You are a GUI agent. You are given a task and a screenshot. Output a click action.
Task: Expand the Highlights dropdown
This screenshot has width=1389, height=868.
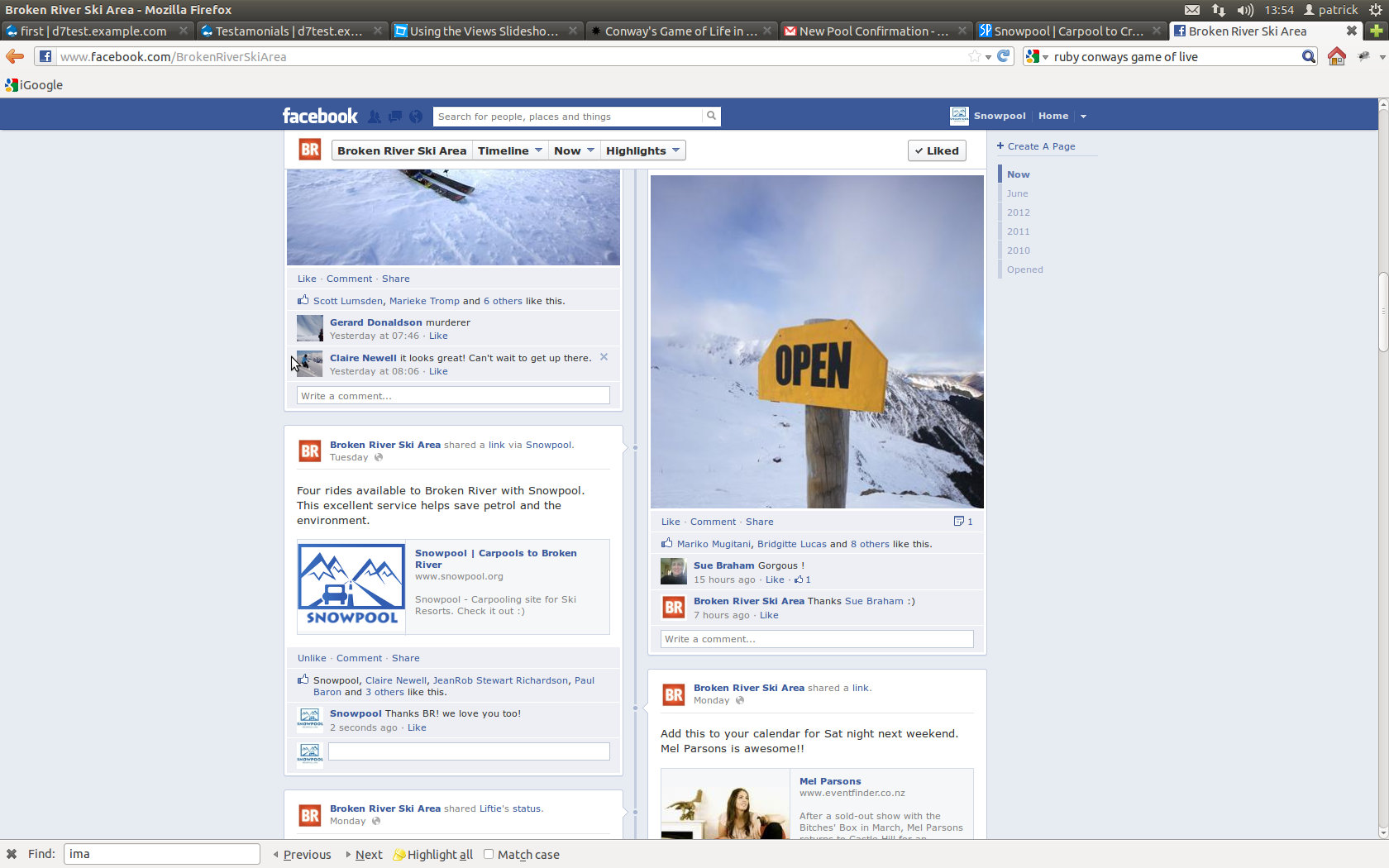[x=643, y=150]
